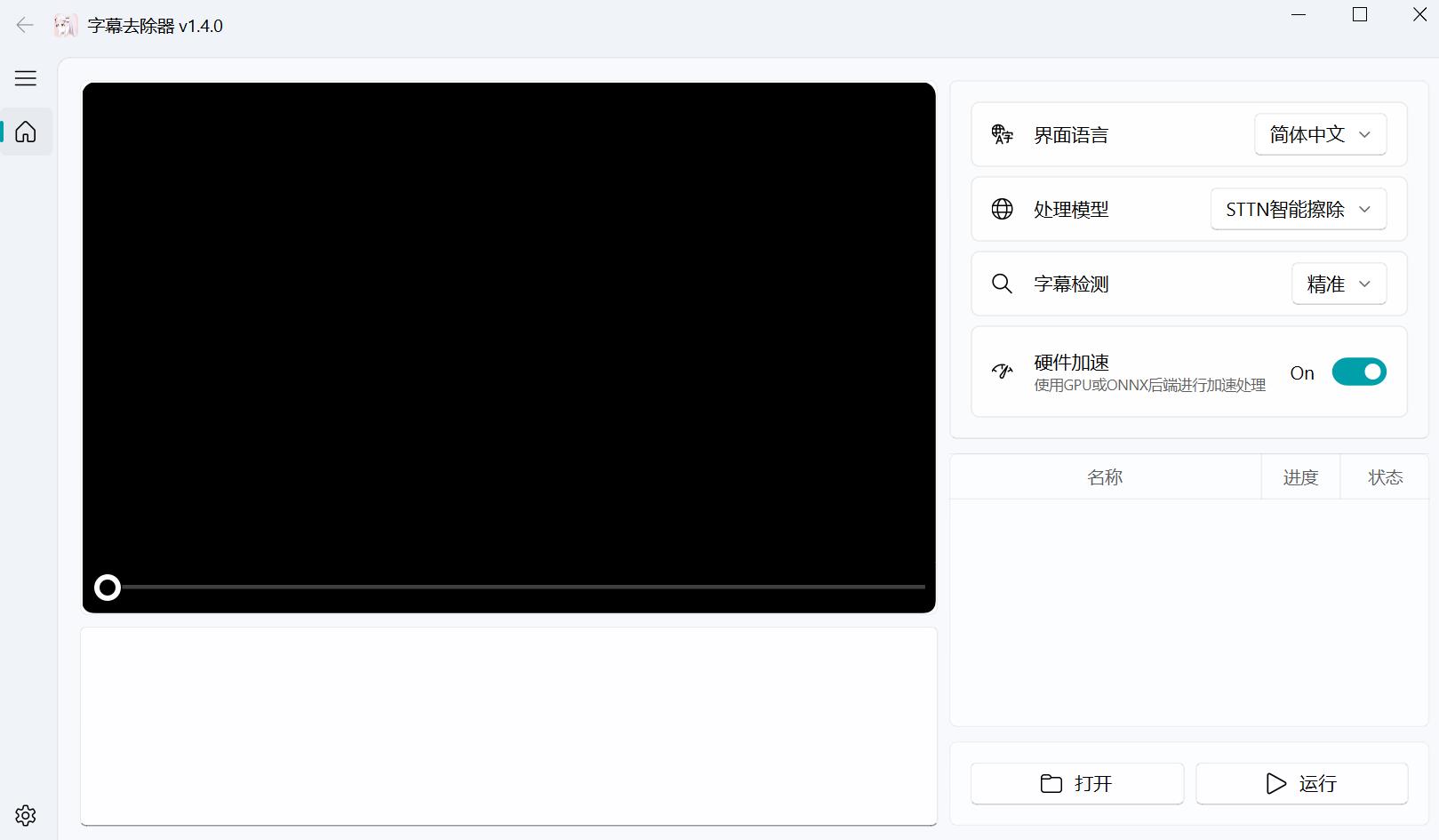Viewport: 1439px width, 840px height.
Task: Click the log output text area
Action: (x=508, y=725)
